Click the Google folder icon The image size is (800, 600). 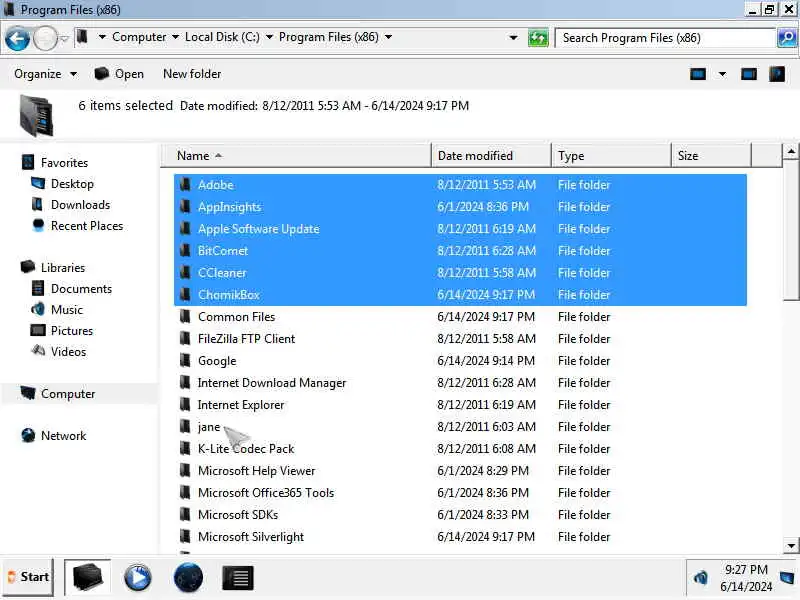[186, 360]
